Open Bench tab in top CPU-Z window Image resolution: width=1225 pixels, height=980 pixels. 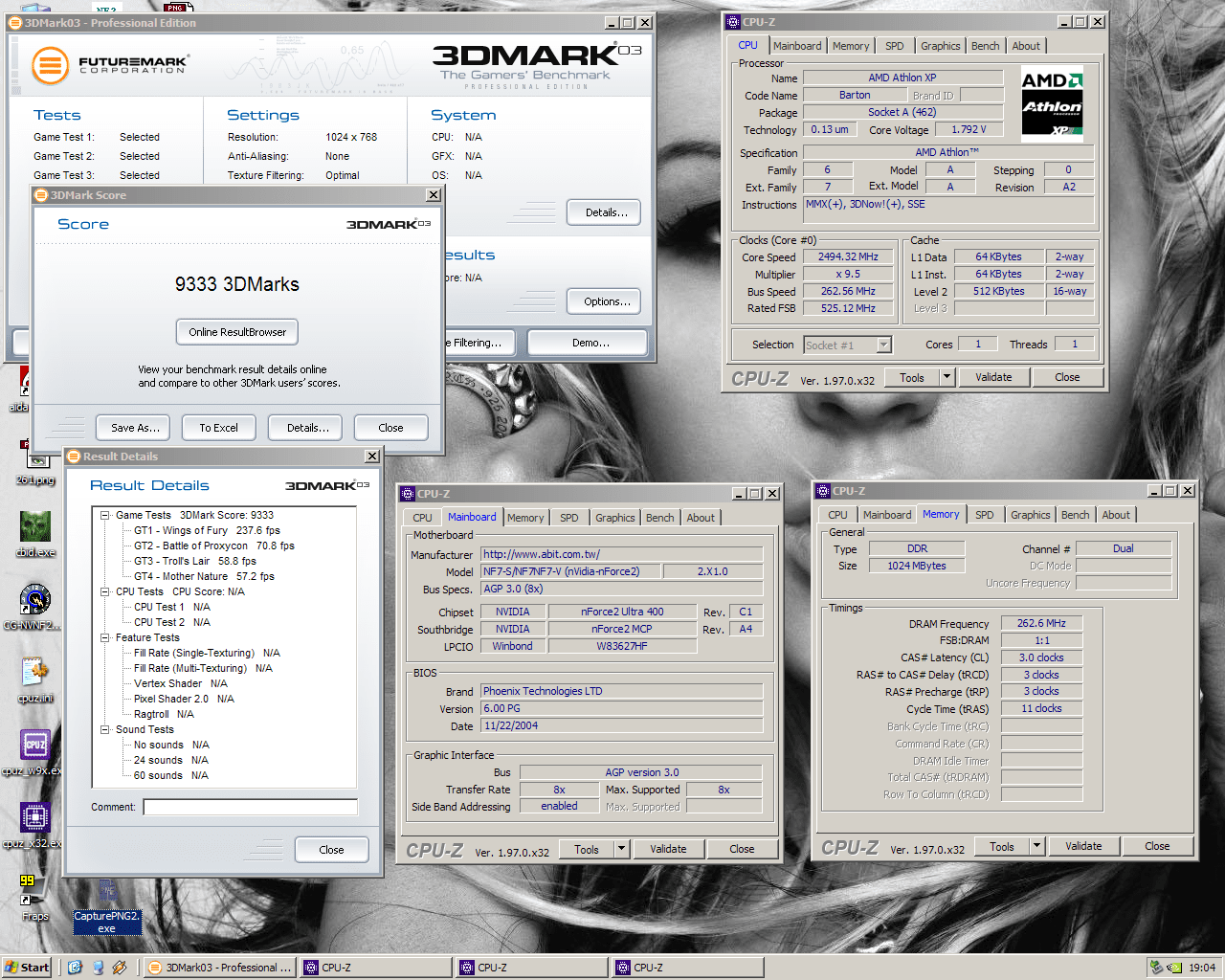coord(985,46)
